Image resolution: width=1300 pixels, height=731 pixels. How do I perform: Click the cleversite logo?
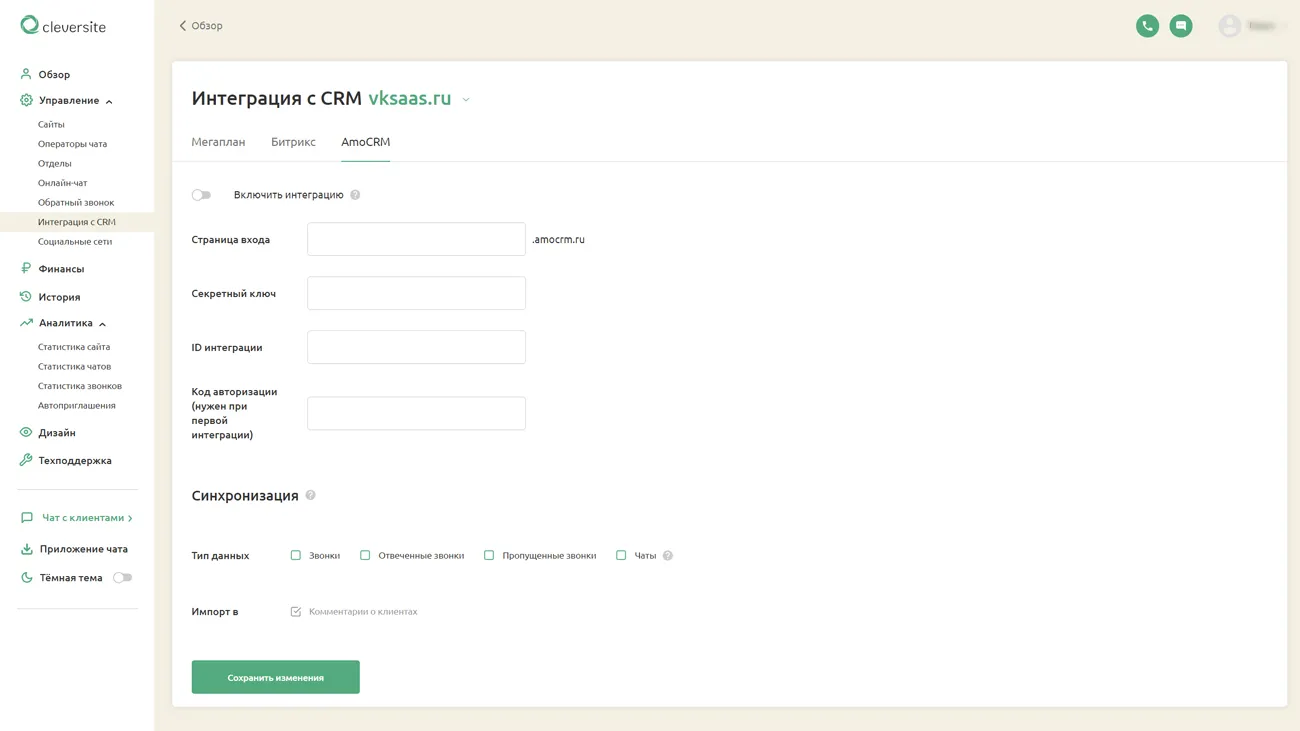tap(63, 26)
